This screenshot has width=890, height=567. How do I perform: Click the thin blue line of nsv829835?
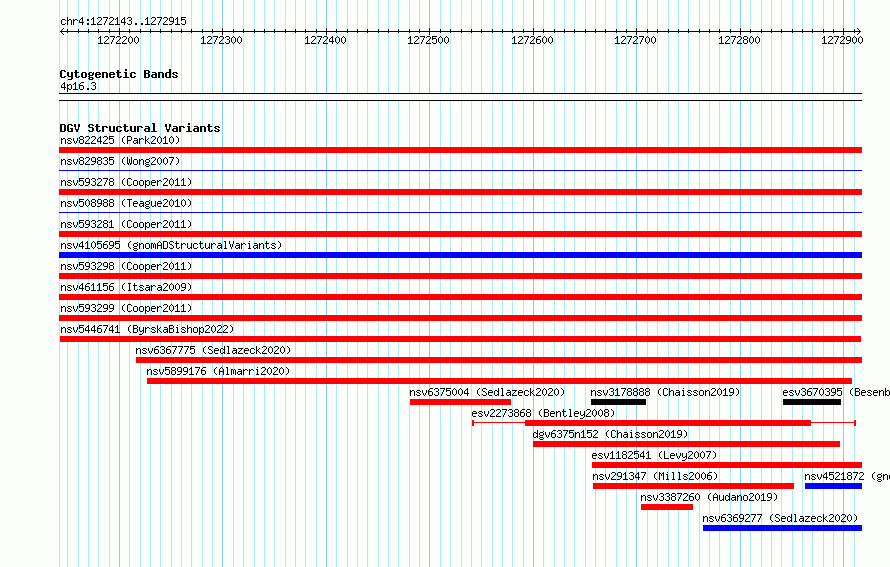[460, 170]
